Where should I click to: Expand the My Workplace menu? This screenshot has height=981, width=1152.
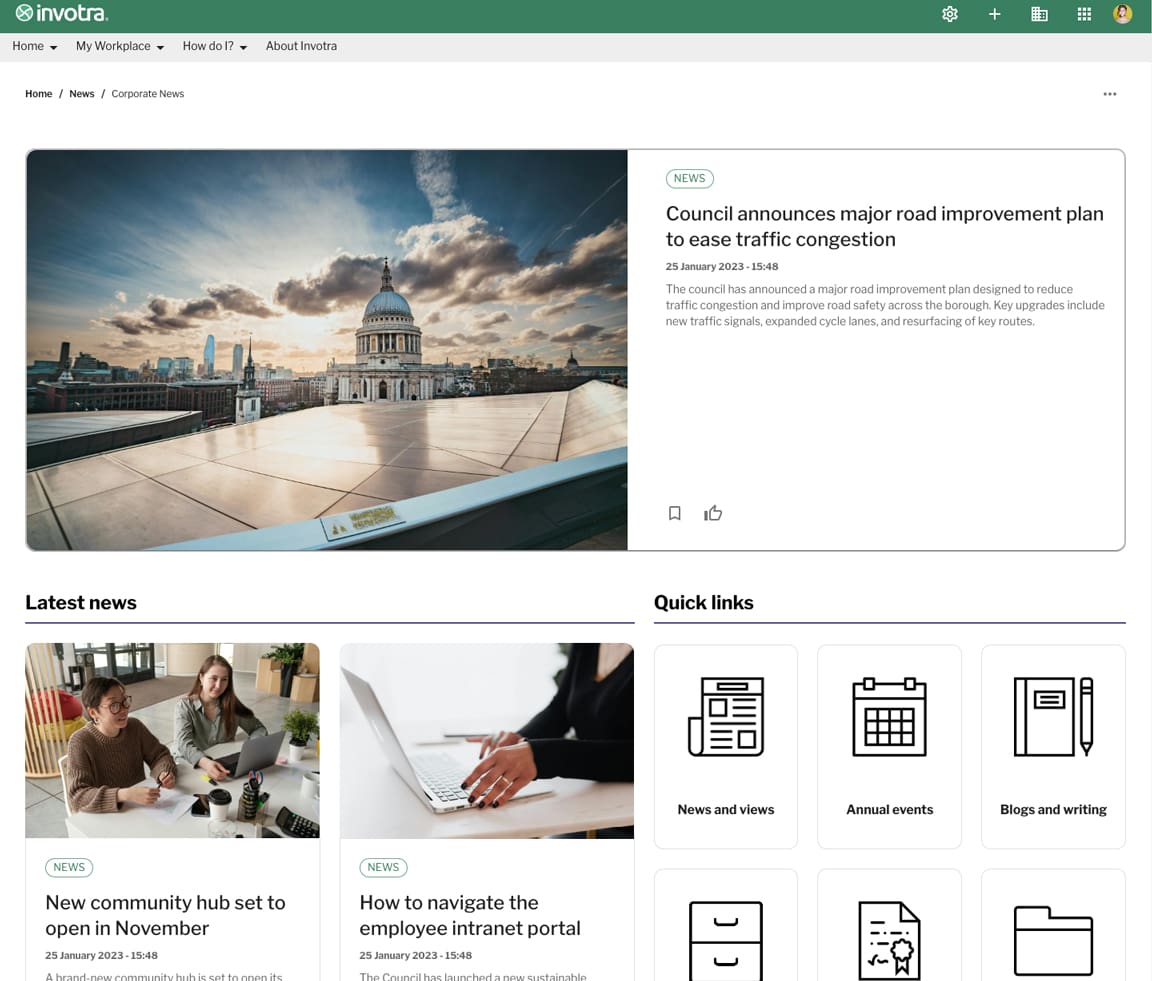coord(119,46)
